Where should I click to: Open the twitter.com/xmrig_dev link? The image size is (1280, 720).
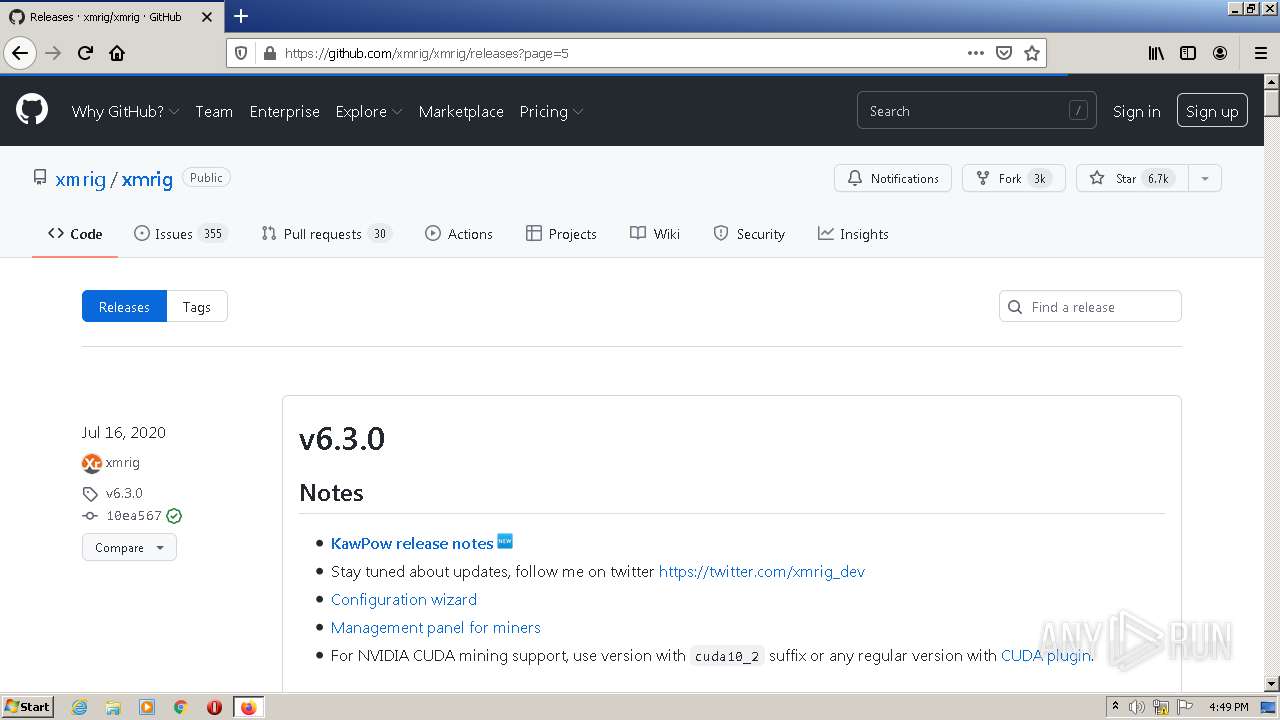tap(762, 571)
